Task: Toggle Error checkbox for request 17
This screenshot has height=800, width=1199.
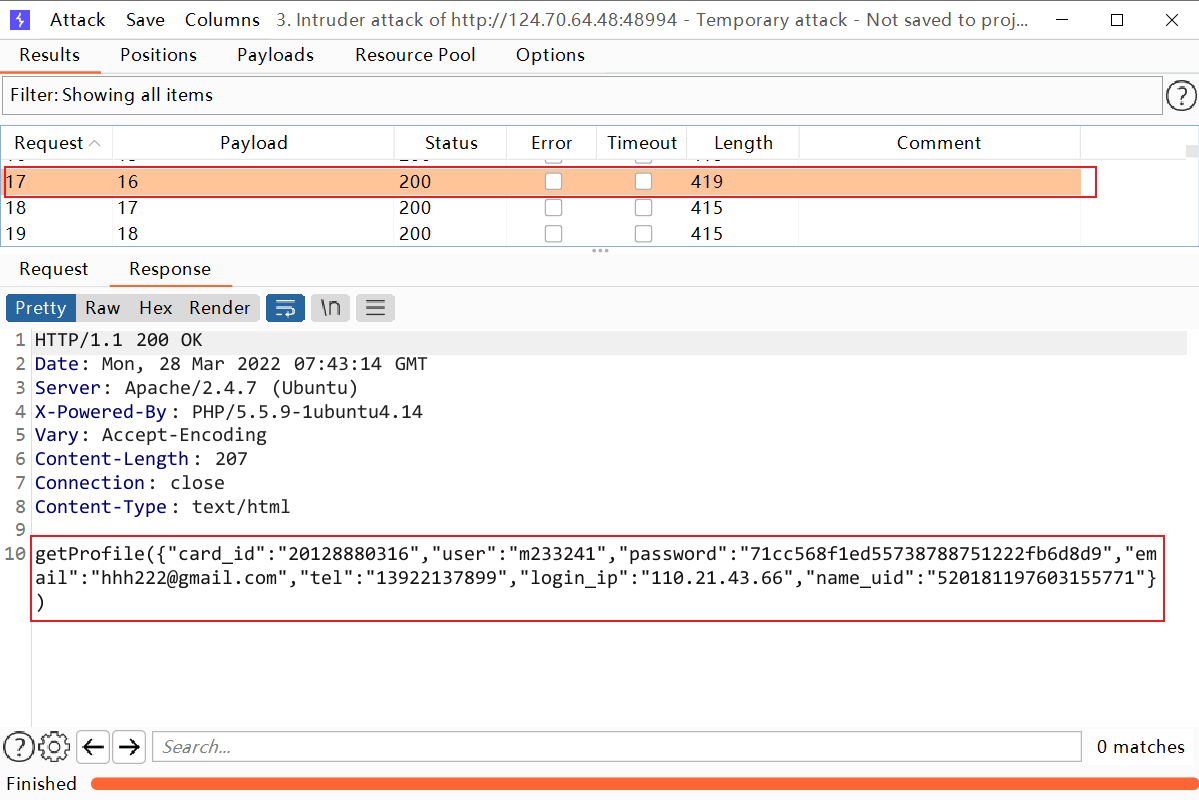Action: pos(554,182)
